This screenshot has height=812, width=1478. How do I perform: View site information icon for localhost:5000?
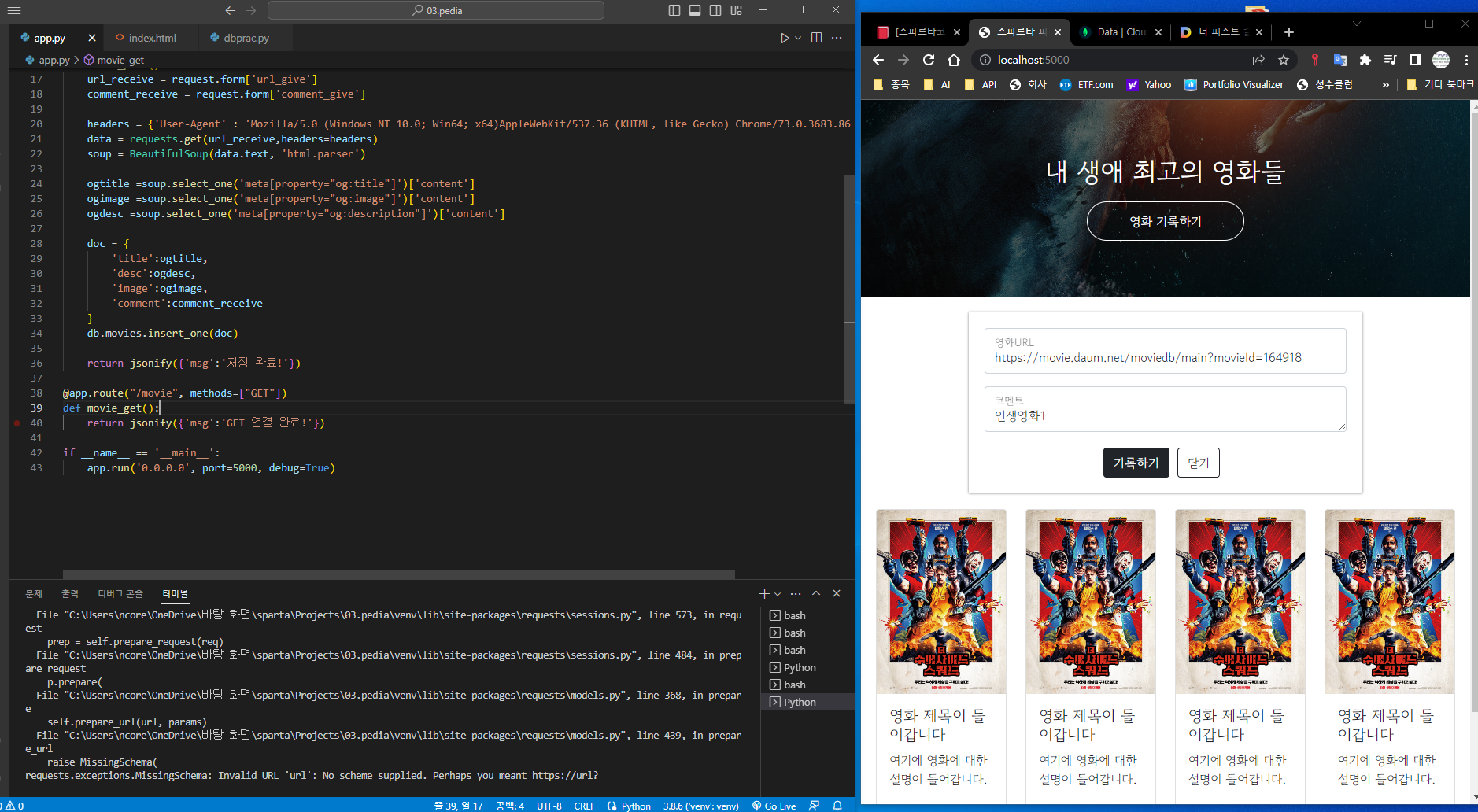tap(985, 60)
